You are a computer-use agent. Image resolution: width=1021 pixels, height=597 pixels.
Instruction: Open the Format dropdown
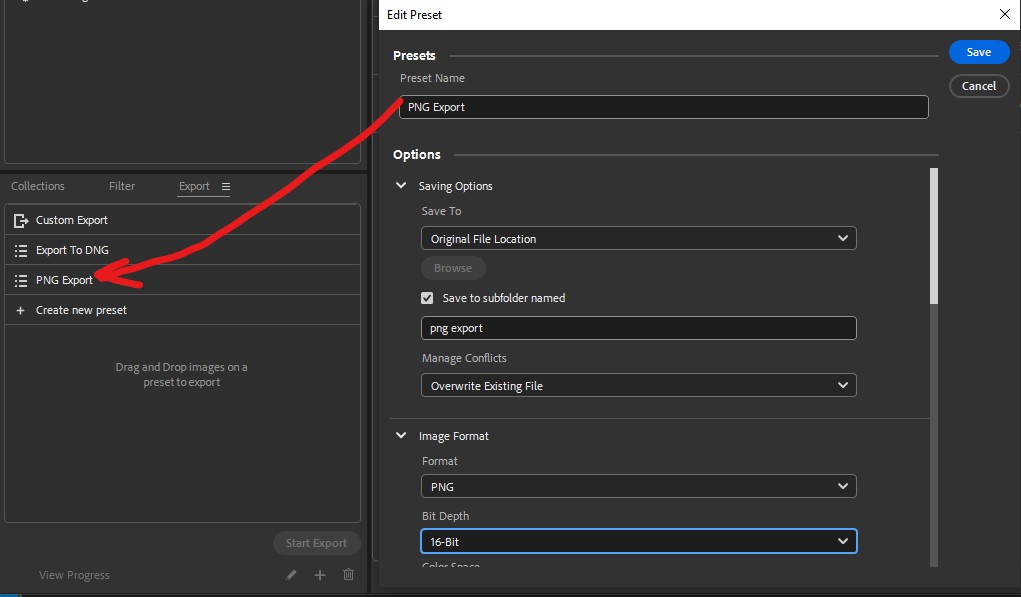[638, 486]
